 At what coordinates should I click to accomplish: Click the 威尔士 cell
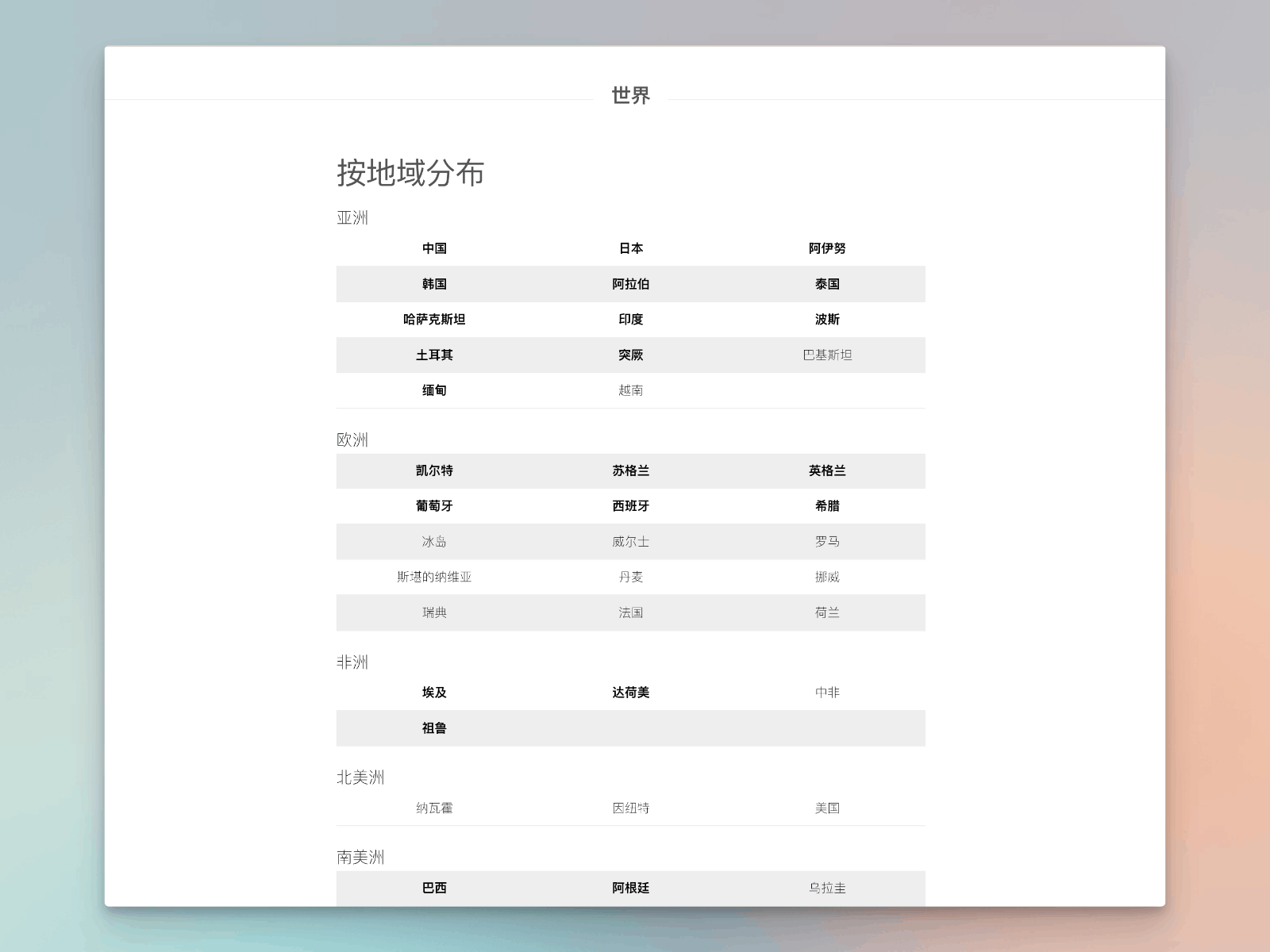click(x=631, y=542)
